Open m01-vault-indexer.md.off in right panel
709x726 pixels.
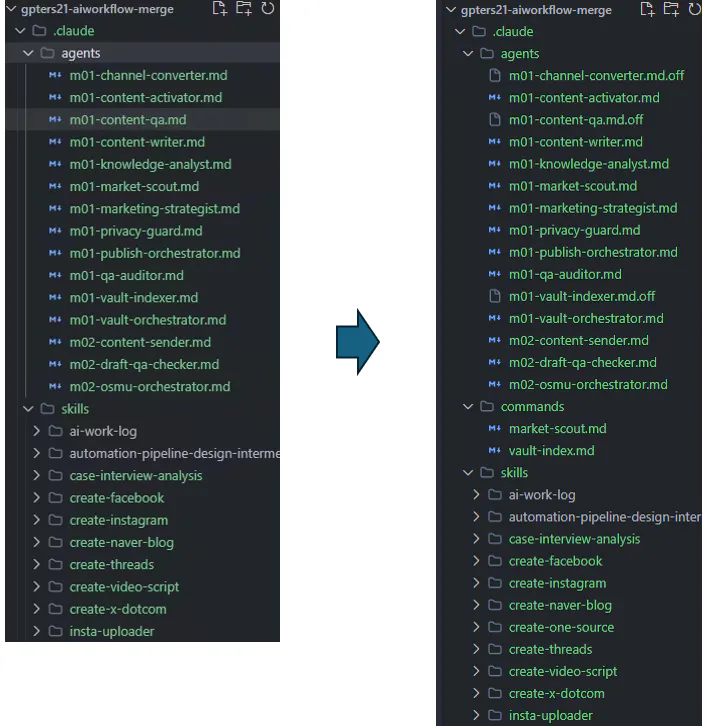point(582,296)
